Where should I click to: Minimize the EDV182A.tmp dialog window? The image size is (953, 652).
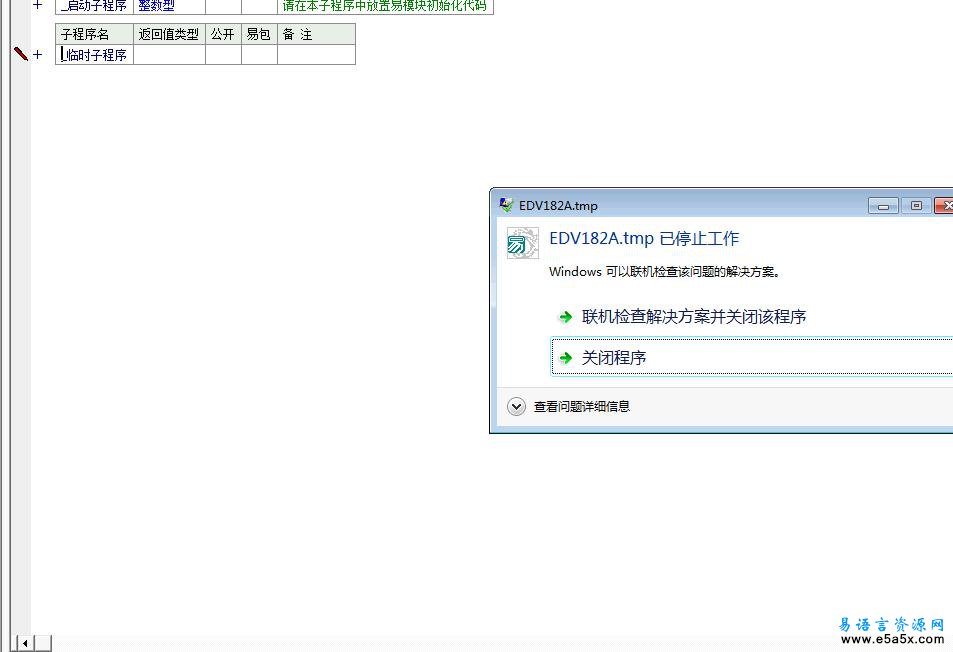click(x=883, y=206)
